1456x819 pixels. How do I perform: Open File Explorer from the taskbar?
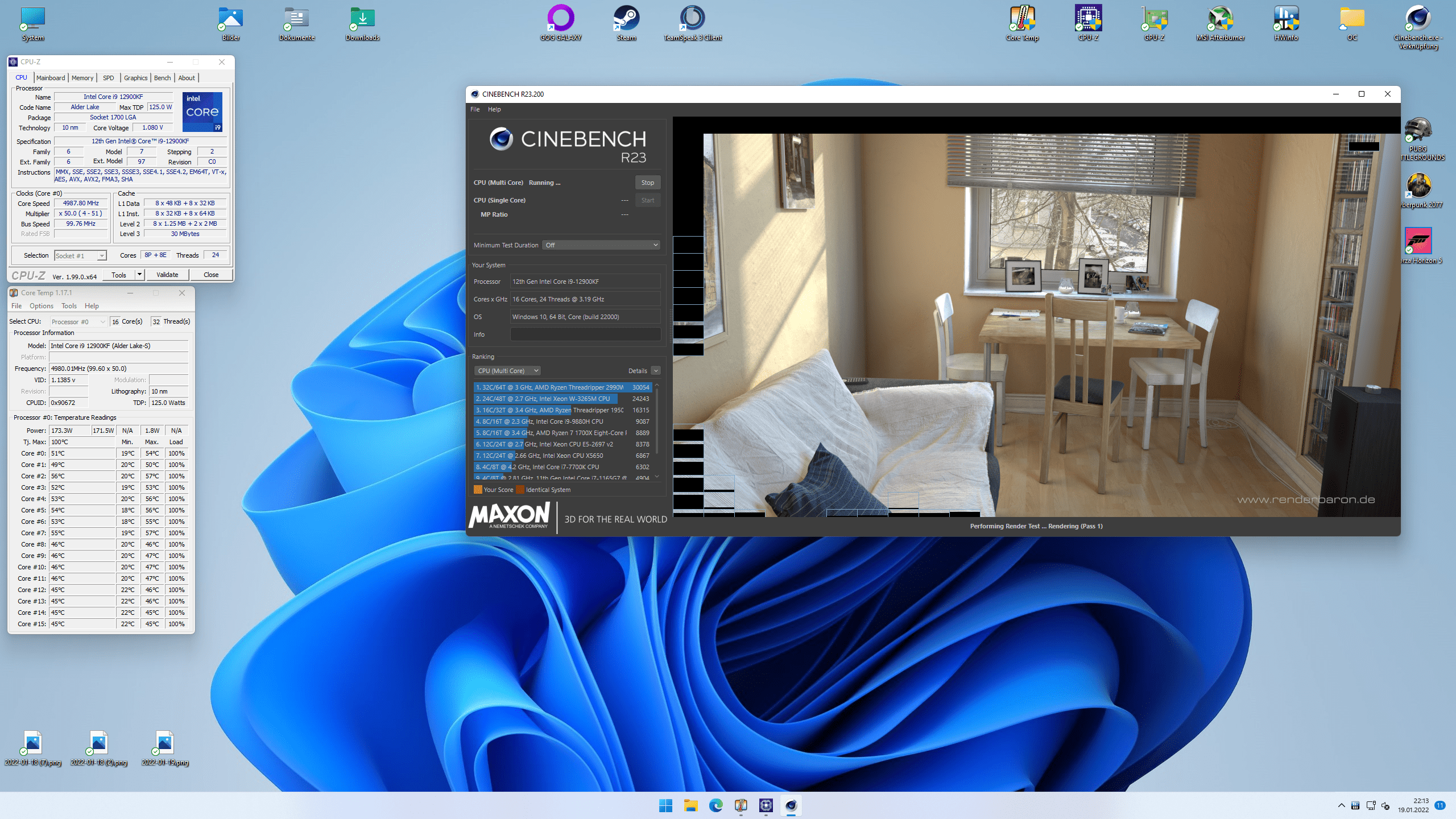(x=690, y=805)
